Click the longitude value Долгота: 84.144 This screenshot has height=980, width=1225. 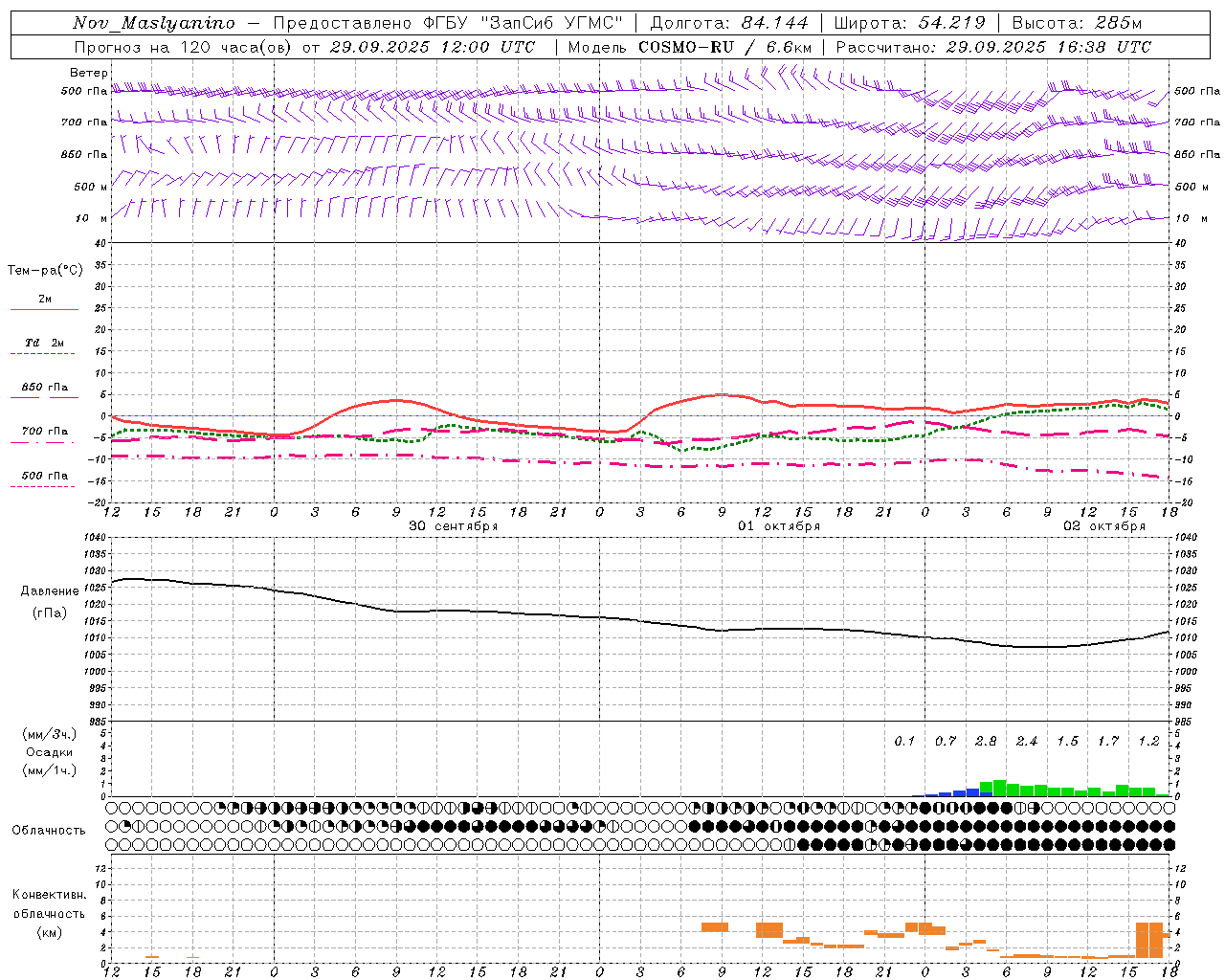[729, 23]
